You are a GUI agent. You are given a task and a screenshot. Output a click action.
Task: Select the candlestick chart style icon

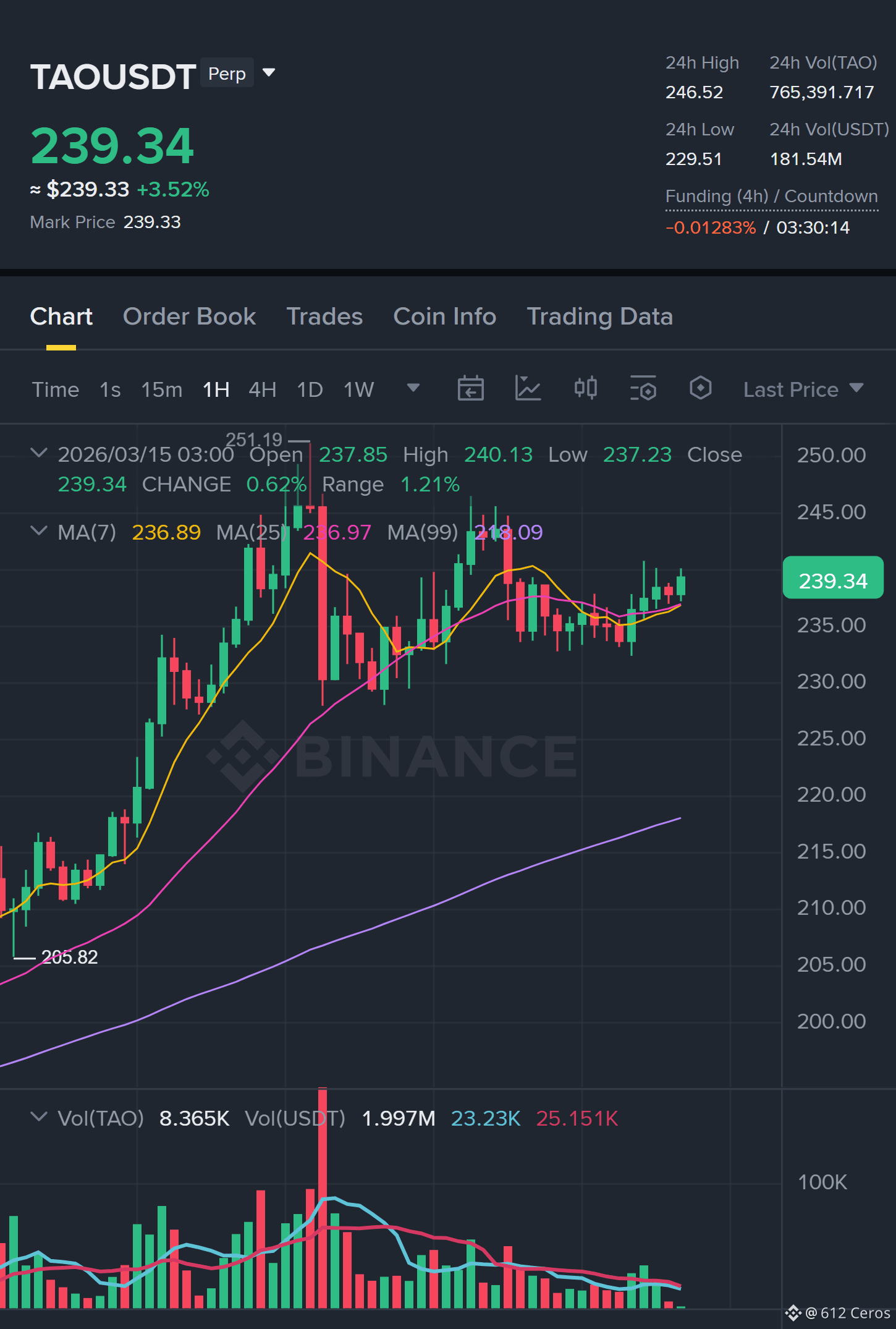(x=585, y=389)
